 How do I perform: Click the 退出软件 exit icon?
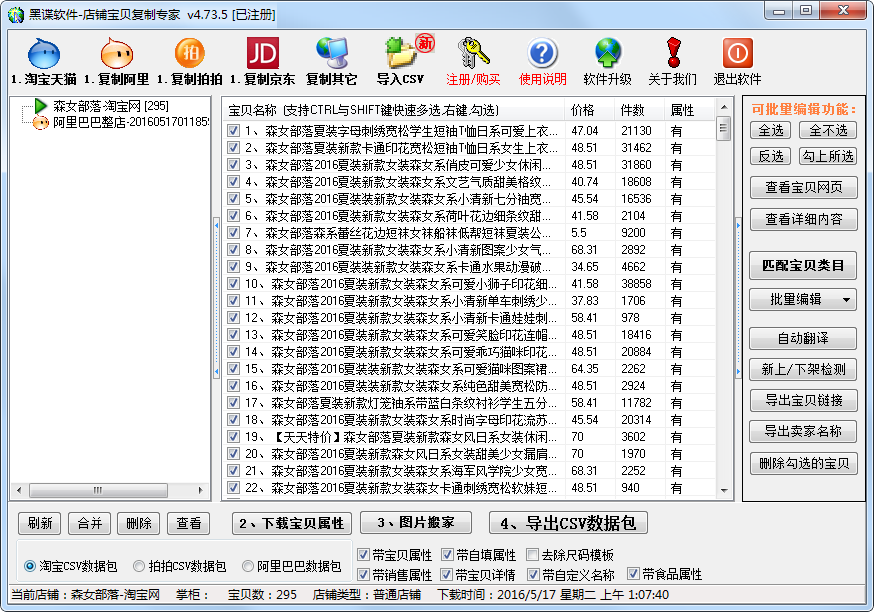(x=737, y=53)
